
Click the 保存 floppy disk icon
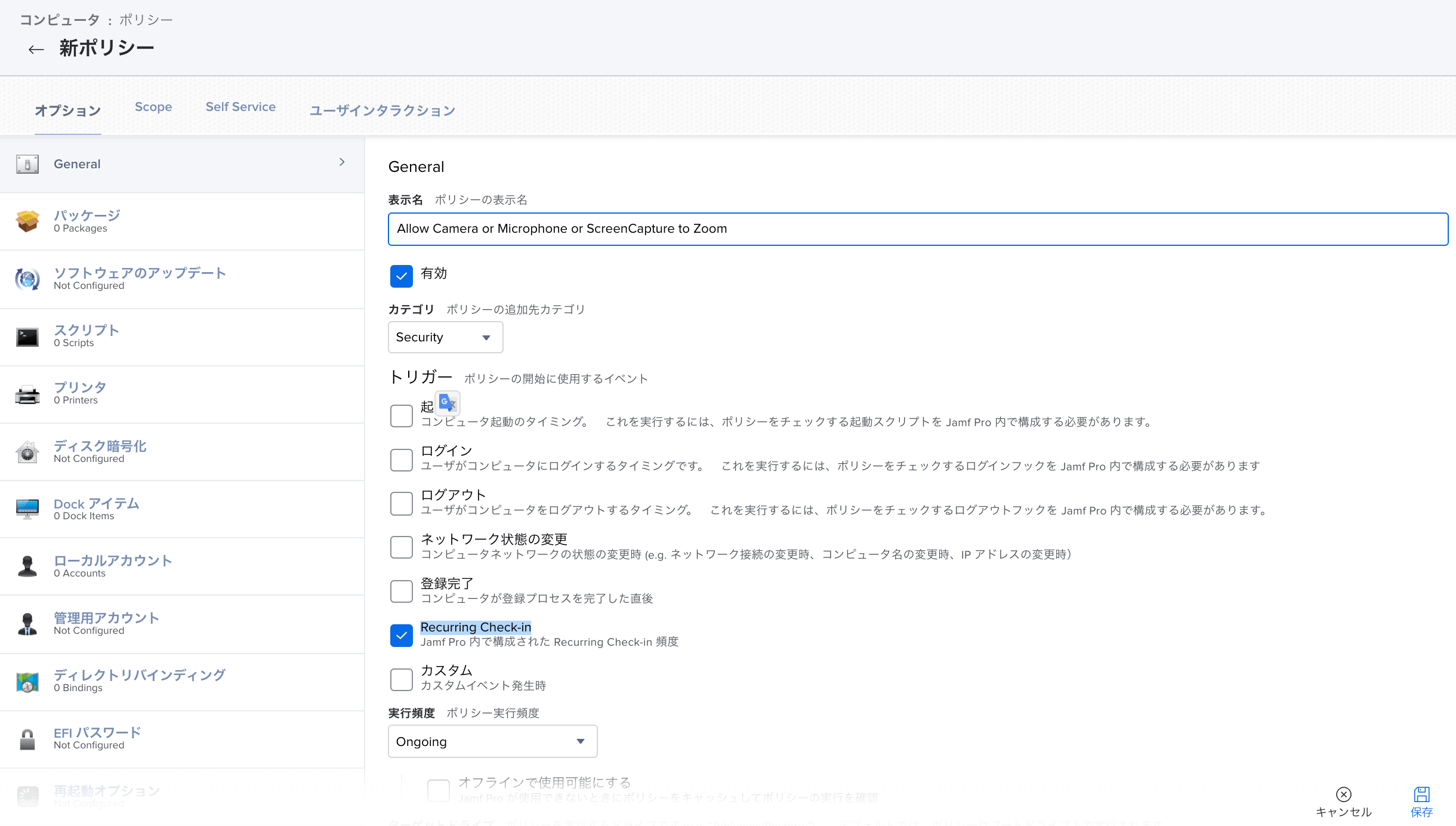[x=1422, y=794]
